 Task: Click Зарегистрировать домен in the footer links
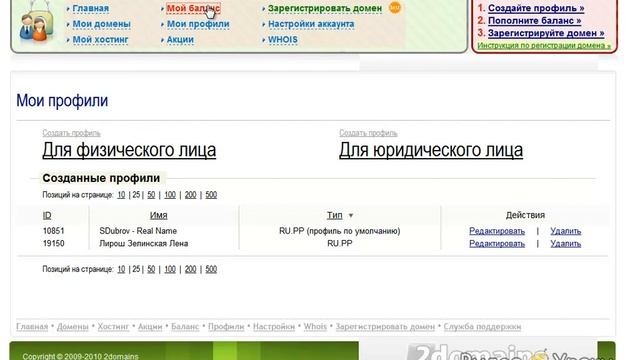[385, 327]
